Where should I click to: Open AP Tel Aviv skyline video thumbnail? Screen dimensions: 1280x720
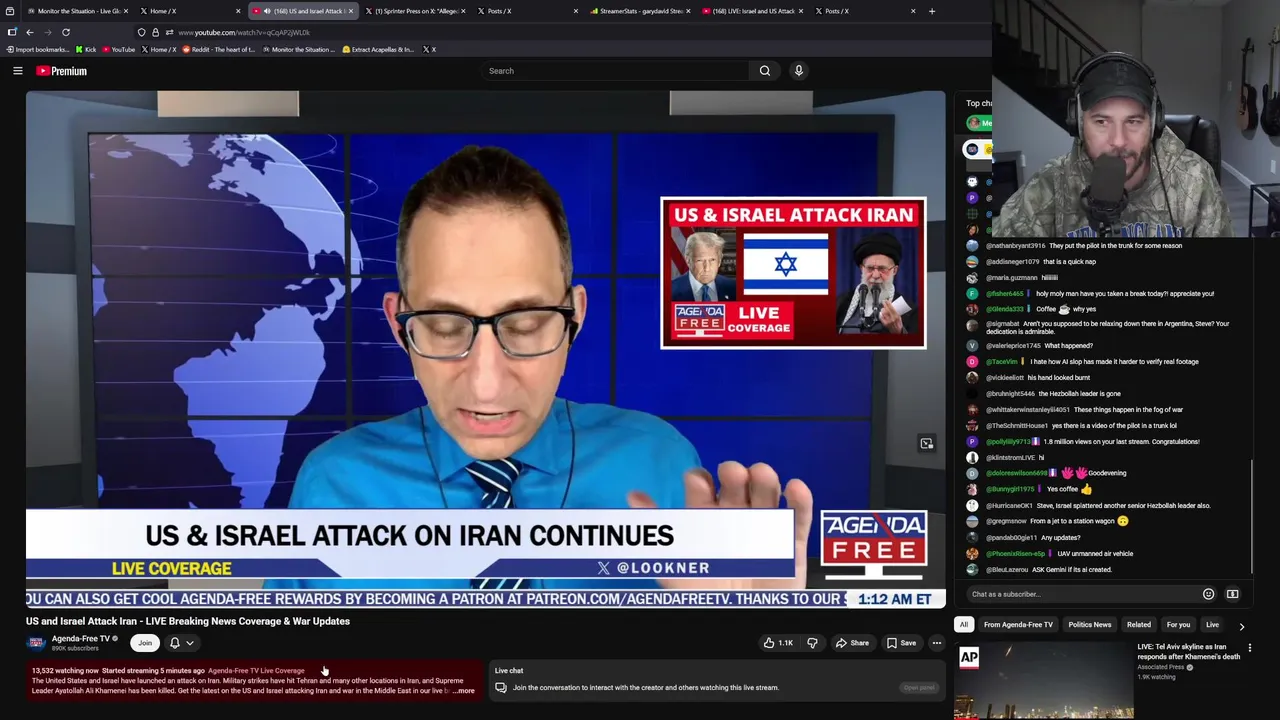click(1044, 681)
